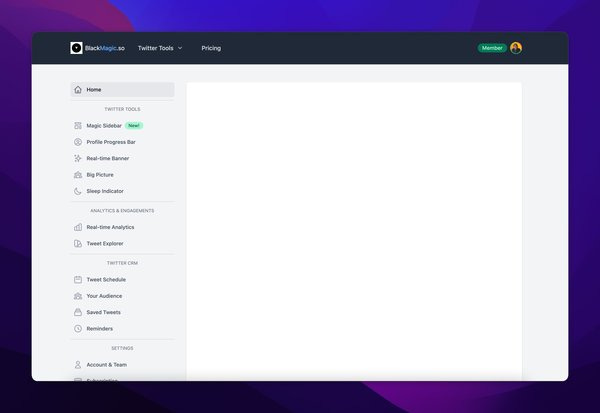This screenshot has height=413, width=600.
Task: Click the Tweet Schedule calendar icon
Action: tap(78, 279)
